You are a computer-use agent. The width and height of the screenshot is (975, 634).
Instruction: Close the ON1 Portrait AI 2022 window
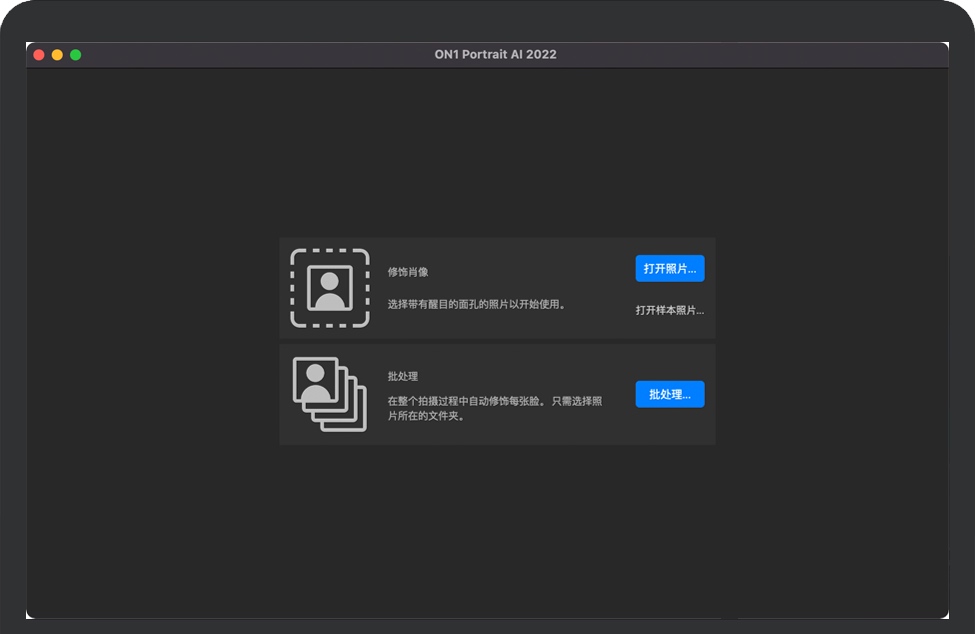39,55
